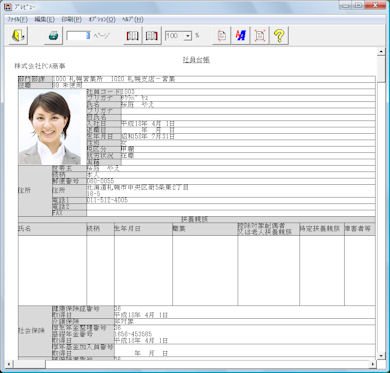The image size is (390, 373).
Task: Click the 障害者等 column header
Action: click(358, 229)
